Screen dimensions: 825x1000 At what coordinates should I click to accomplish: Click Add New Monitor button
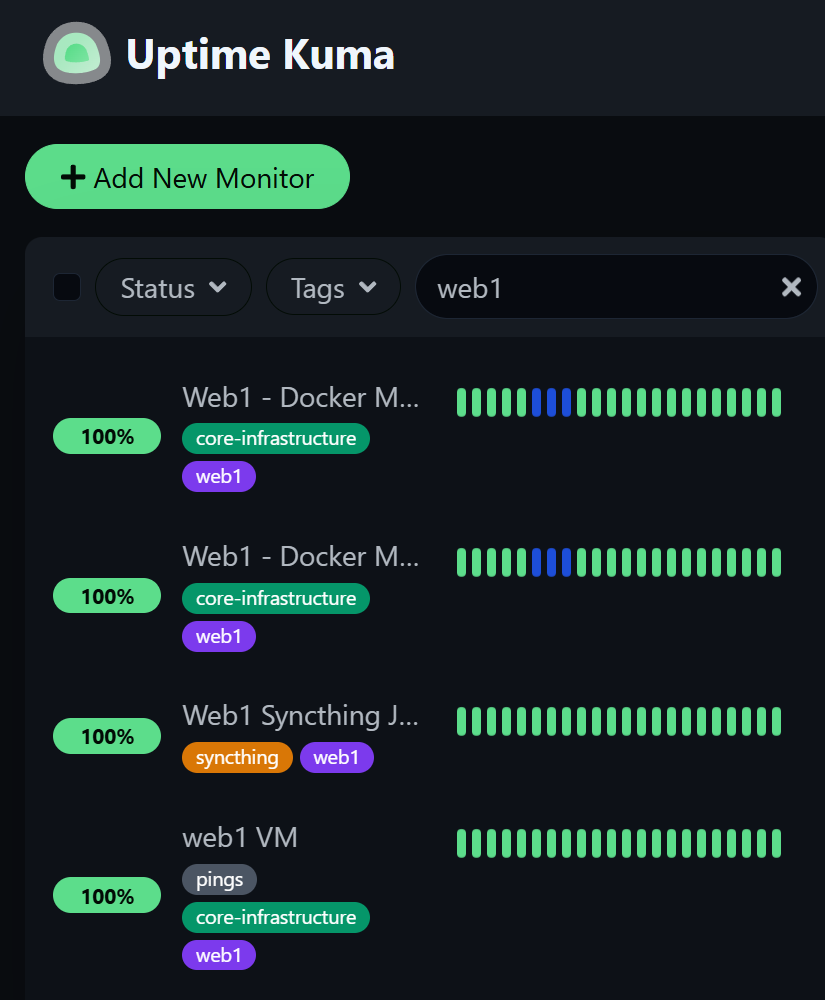(187, 177)
